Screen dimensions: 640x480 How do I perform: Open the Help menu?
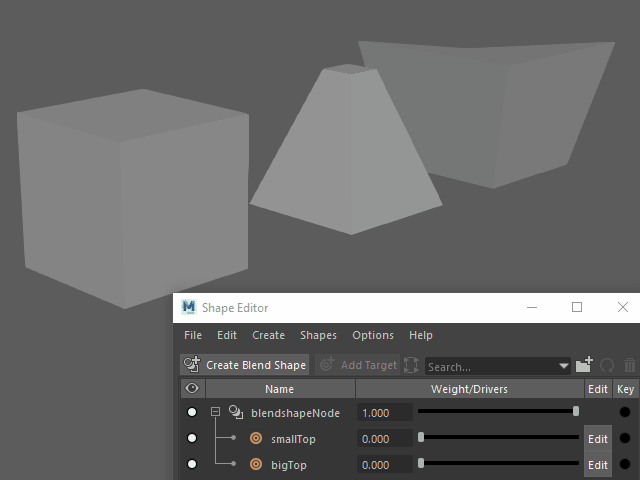[x=420, y=335]
